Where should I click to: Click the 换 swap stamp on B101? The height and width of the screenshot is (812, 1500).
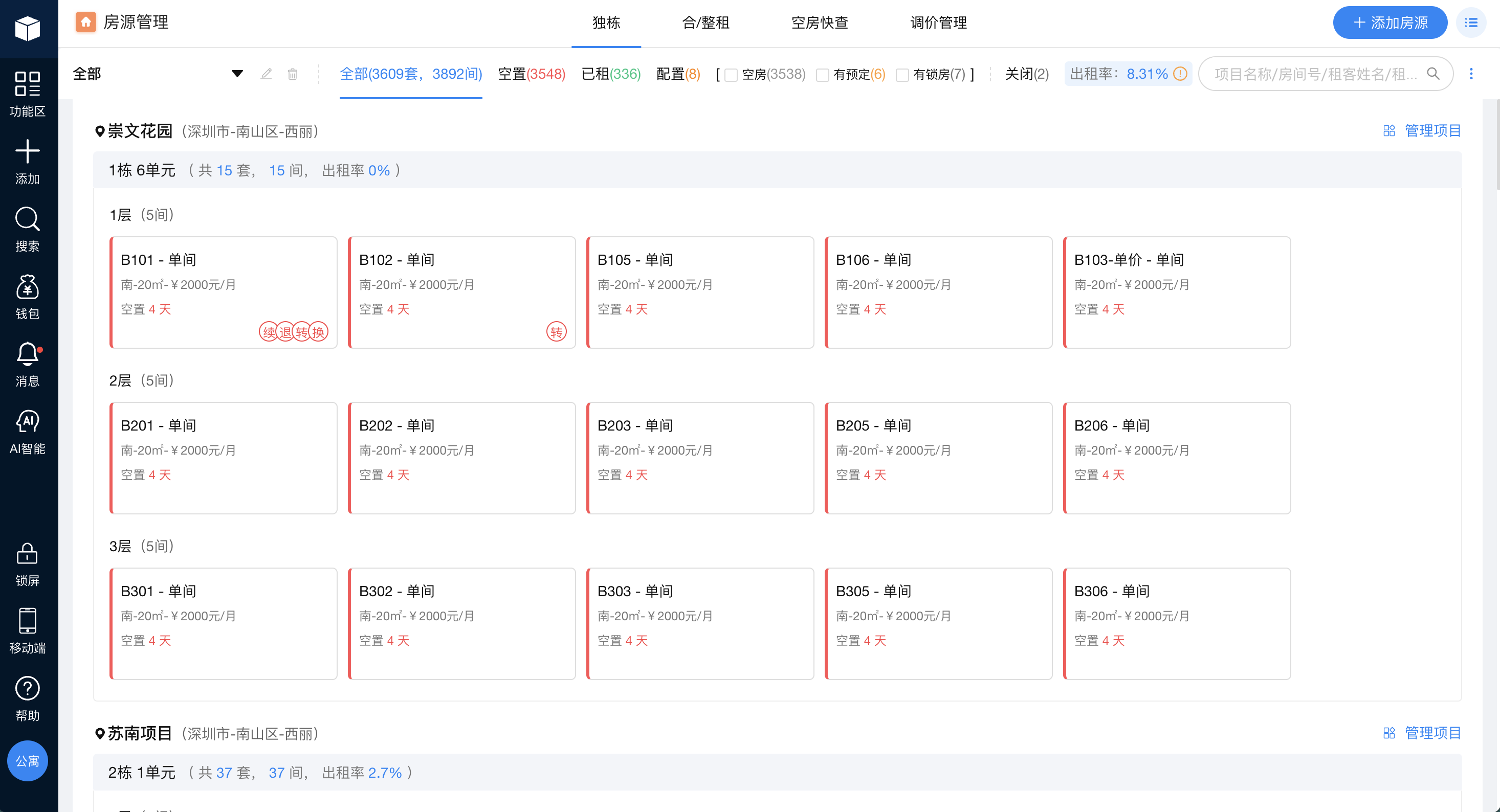(319, 332)
